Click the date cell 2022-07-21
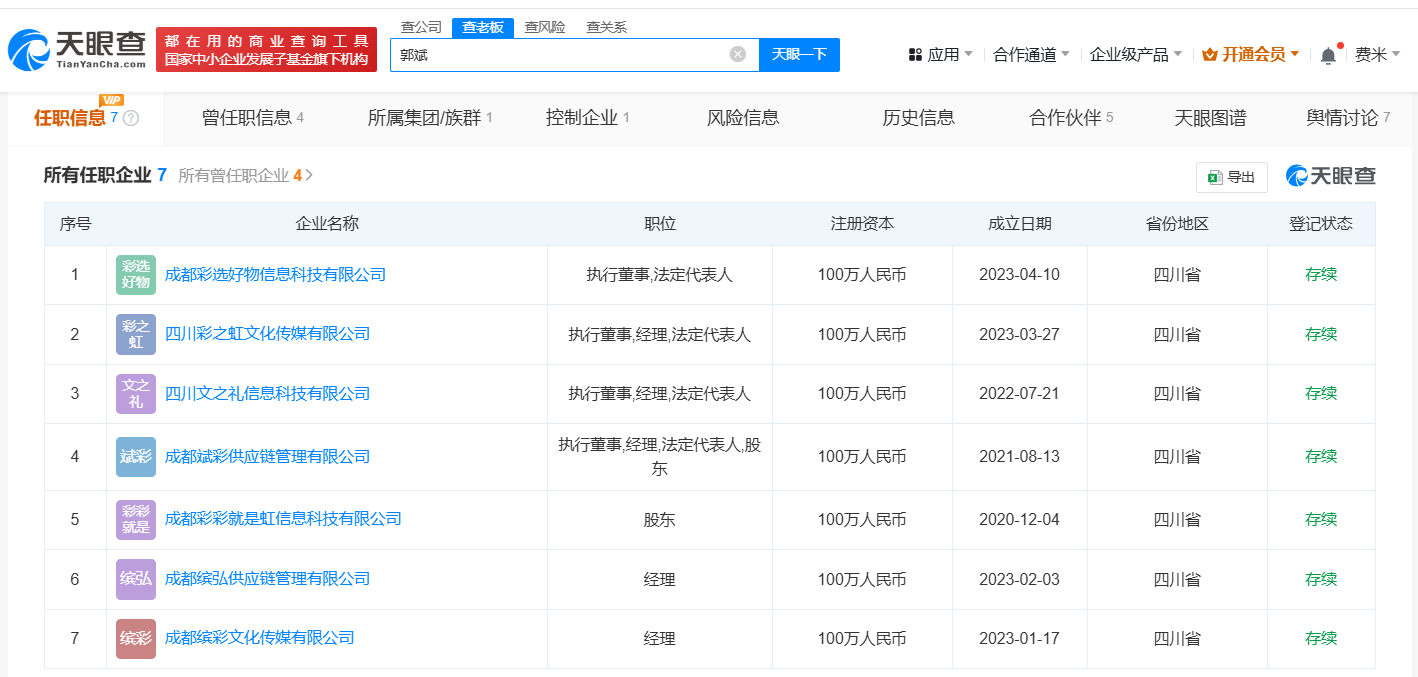Screen dimensions: 1418x677 tap(1019, 394)
